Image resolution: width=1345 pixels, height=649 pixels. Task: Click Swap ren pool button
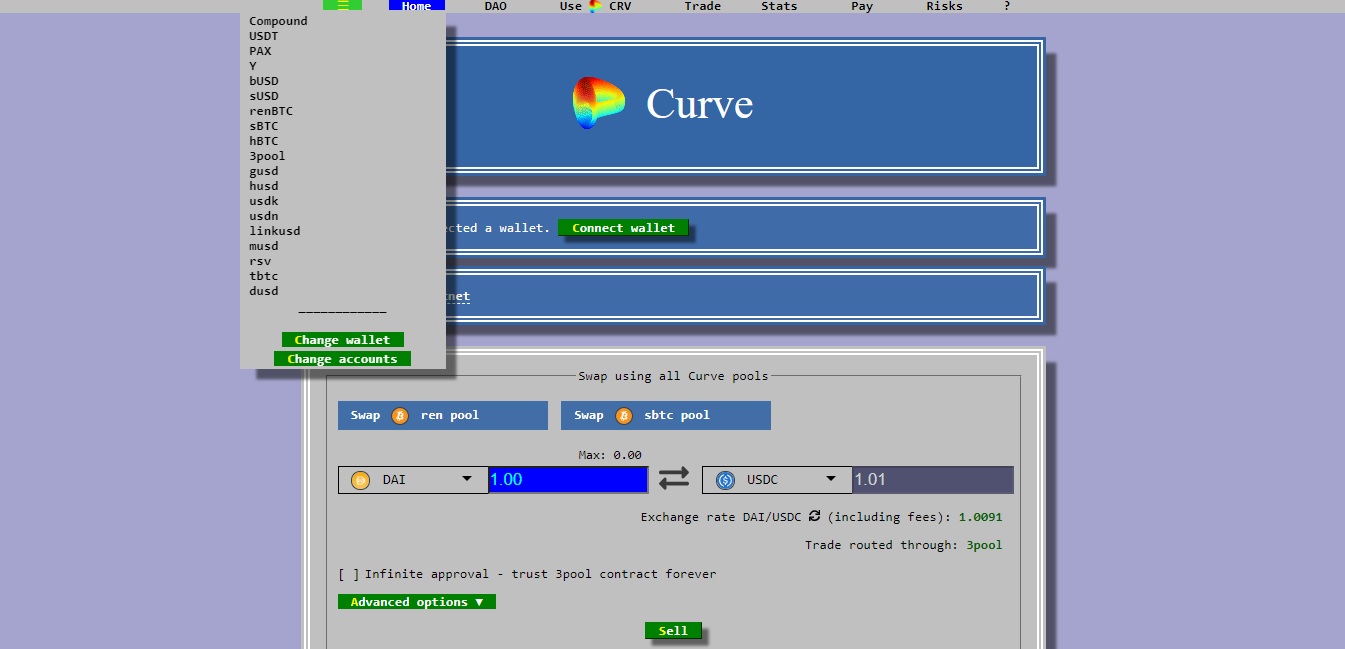pos(443,416)
